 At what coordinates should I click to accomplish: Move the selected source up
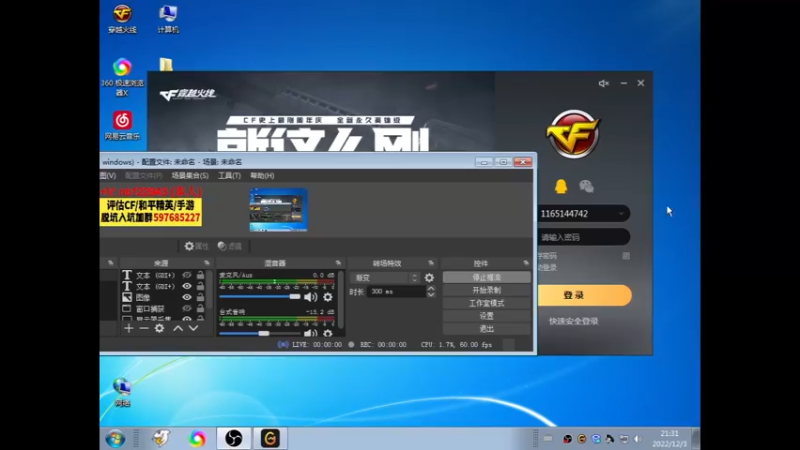[x=178, y=329]
